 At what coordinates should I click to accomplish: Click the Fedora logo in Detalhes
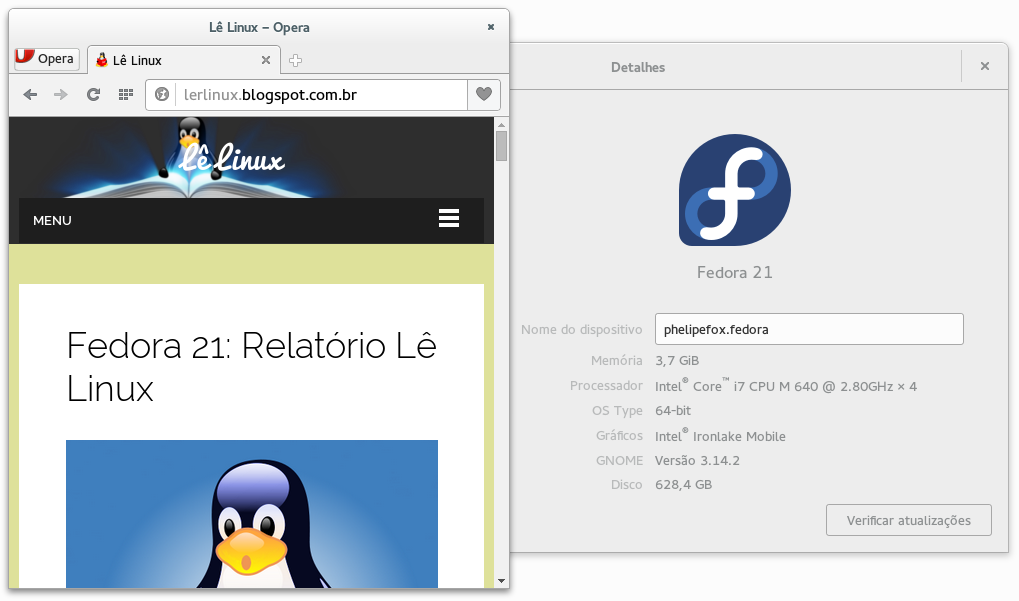tap(734, 190)
